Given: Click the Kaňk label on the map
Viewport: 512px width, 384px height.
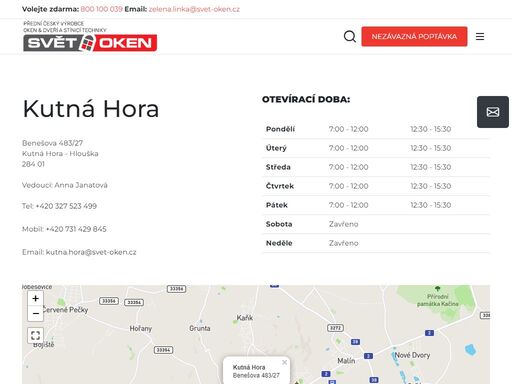Looking at the screenshot, I should click(x=245, y=318).
